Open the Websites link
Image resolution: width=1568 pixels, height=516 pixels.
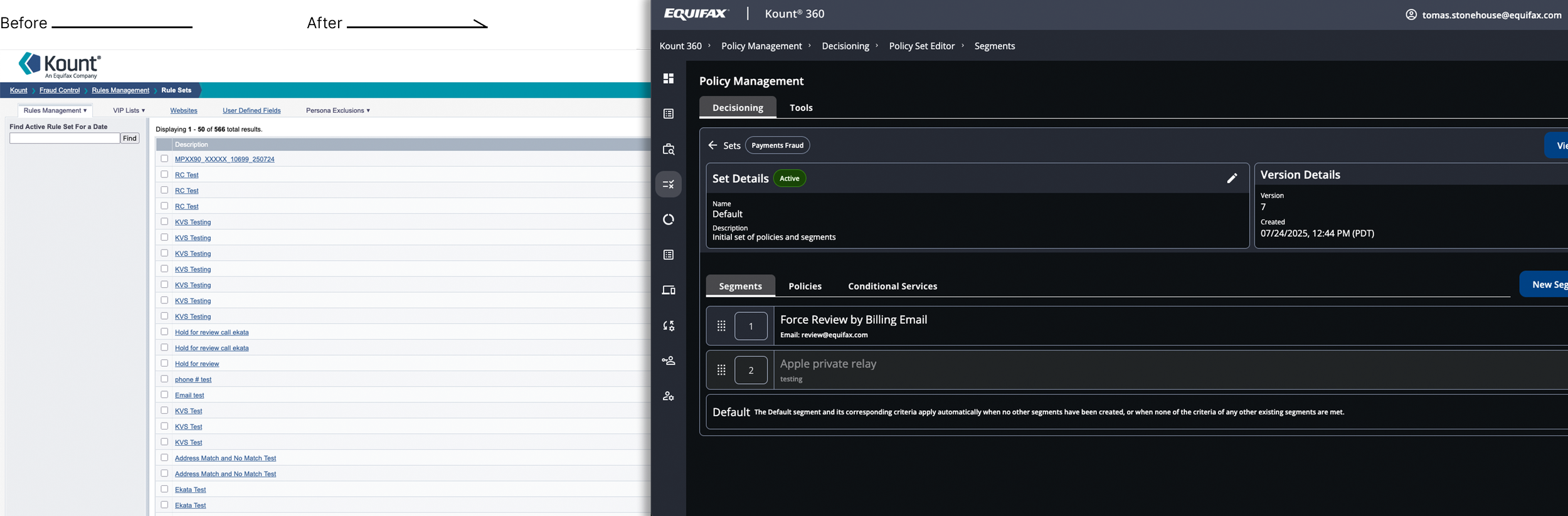point(184,110)
